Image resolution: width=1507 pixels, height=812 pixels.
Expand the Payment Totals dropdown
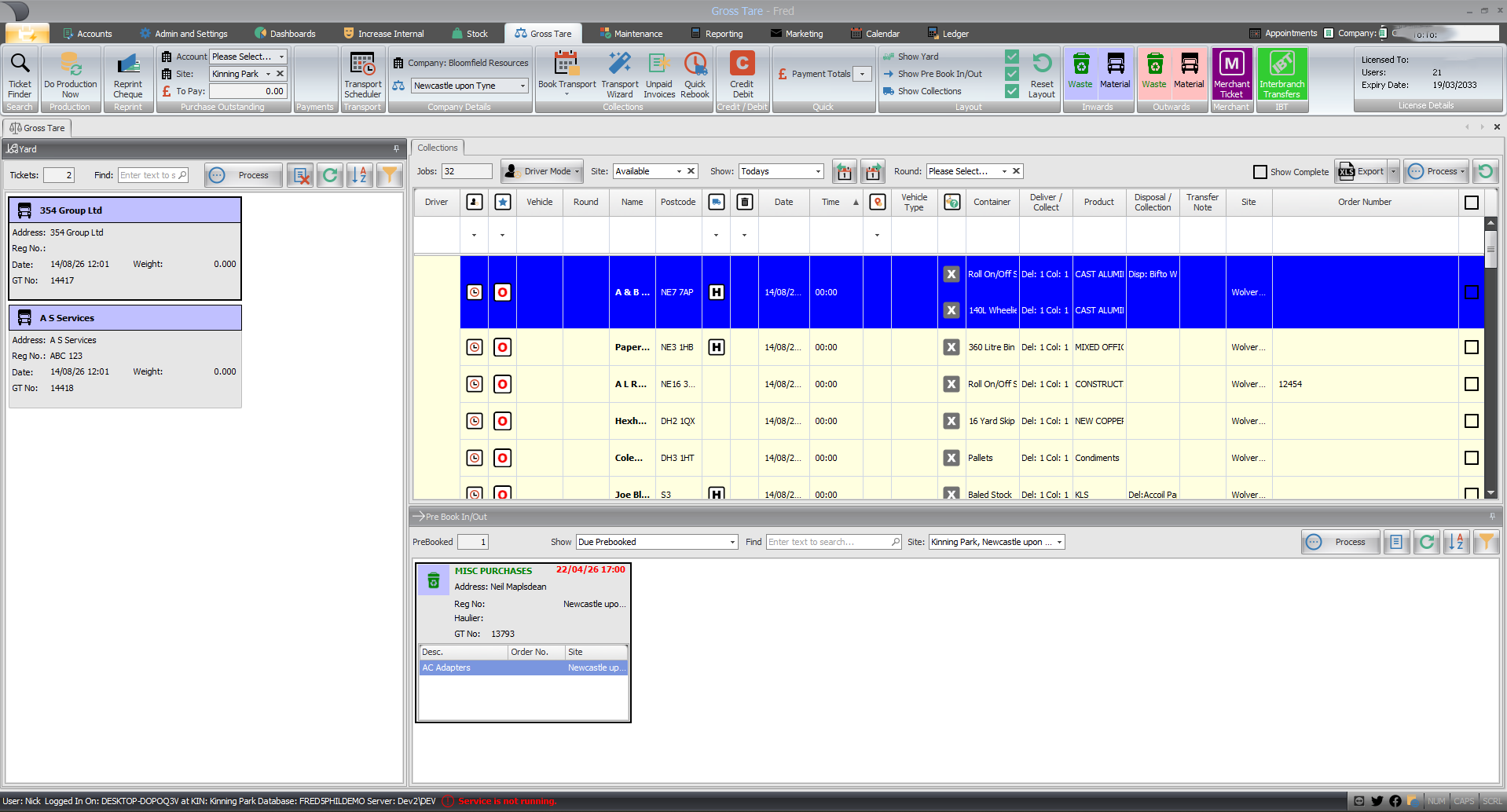863,74
